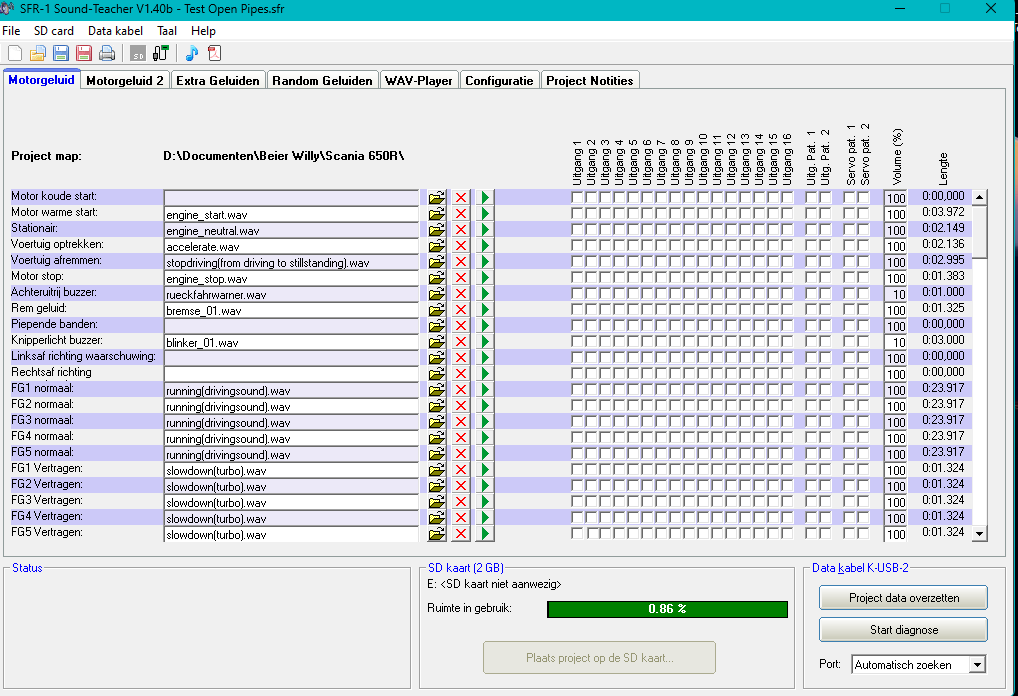Play the Motor warme start engine_start.wav
This screenshot has height=696, width=1018.
(x=485, y=214)
